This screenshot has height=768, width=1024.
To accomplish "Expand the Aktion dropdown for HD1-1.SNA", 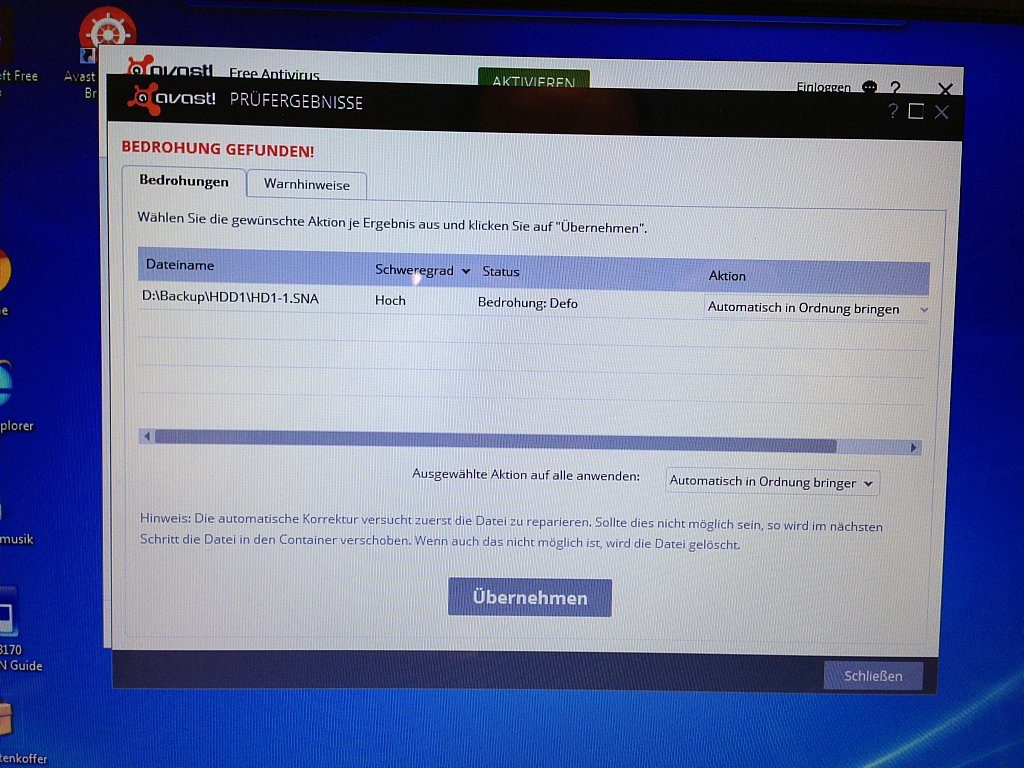I will (923, 309).
